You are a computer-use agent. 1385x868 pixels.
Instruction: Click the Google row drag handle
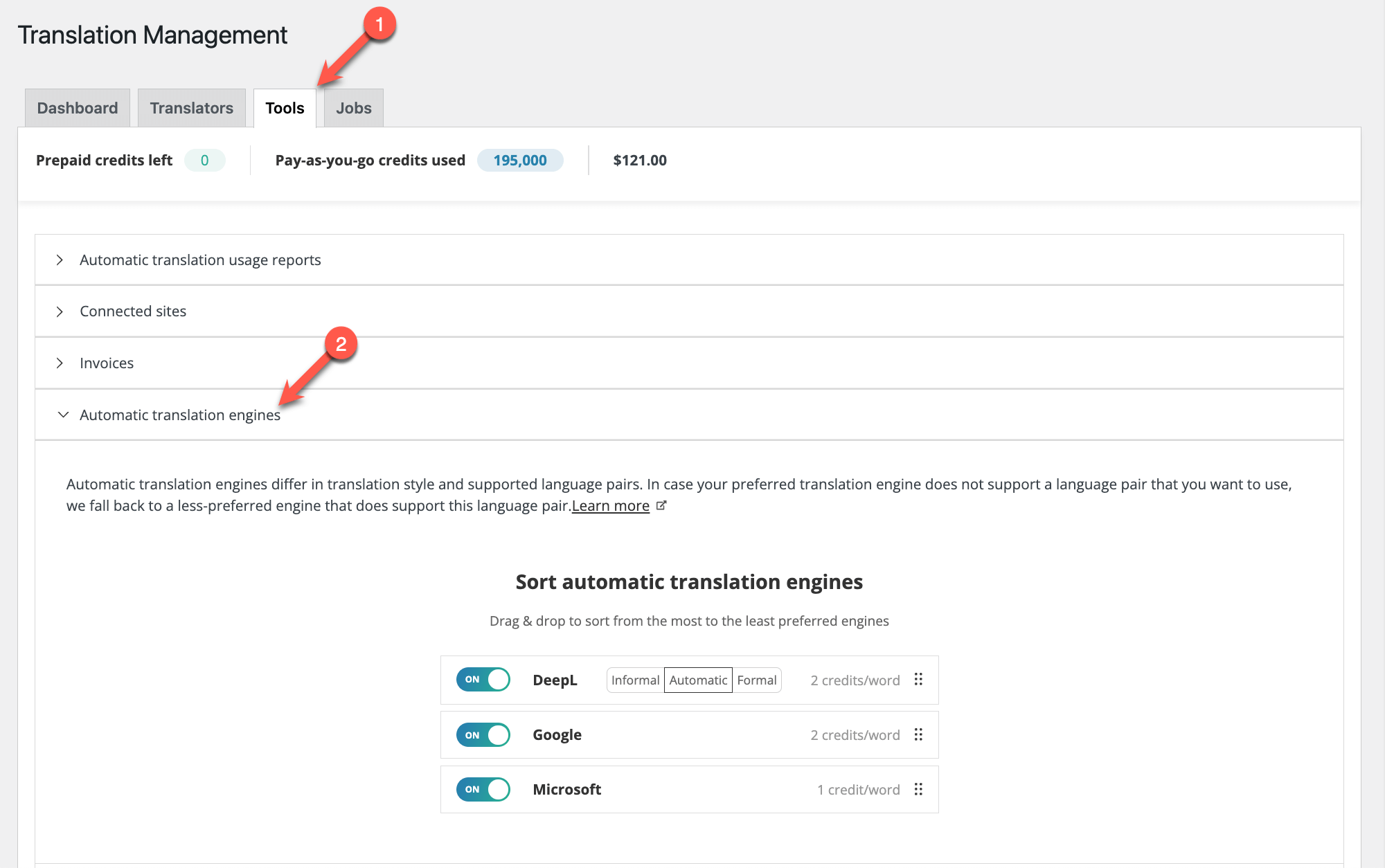tap(918, 734)
